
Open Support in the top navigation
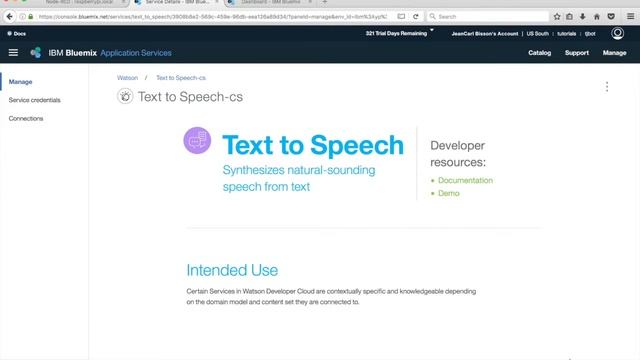576,53
